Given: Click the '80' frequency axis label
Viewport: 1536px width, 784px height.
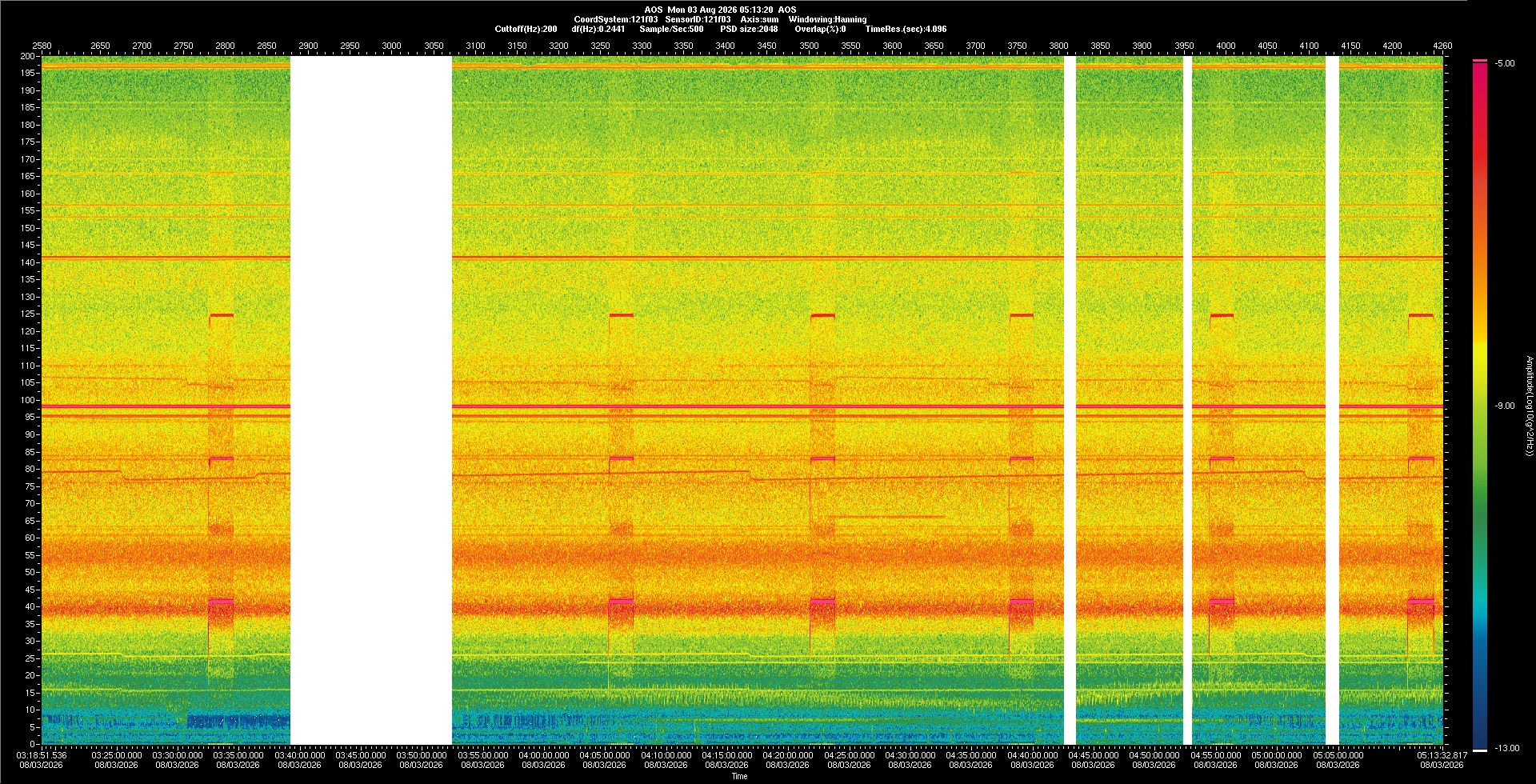Looking at the screenshot, I should click(30, 469).
